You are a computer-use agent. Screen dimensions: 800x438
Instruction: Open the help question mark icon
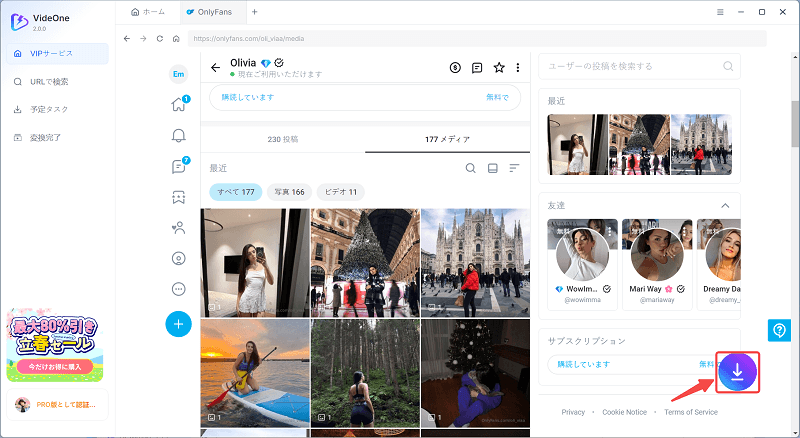[779, 330]
